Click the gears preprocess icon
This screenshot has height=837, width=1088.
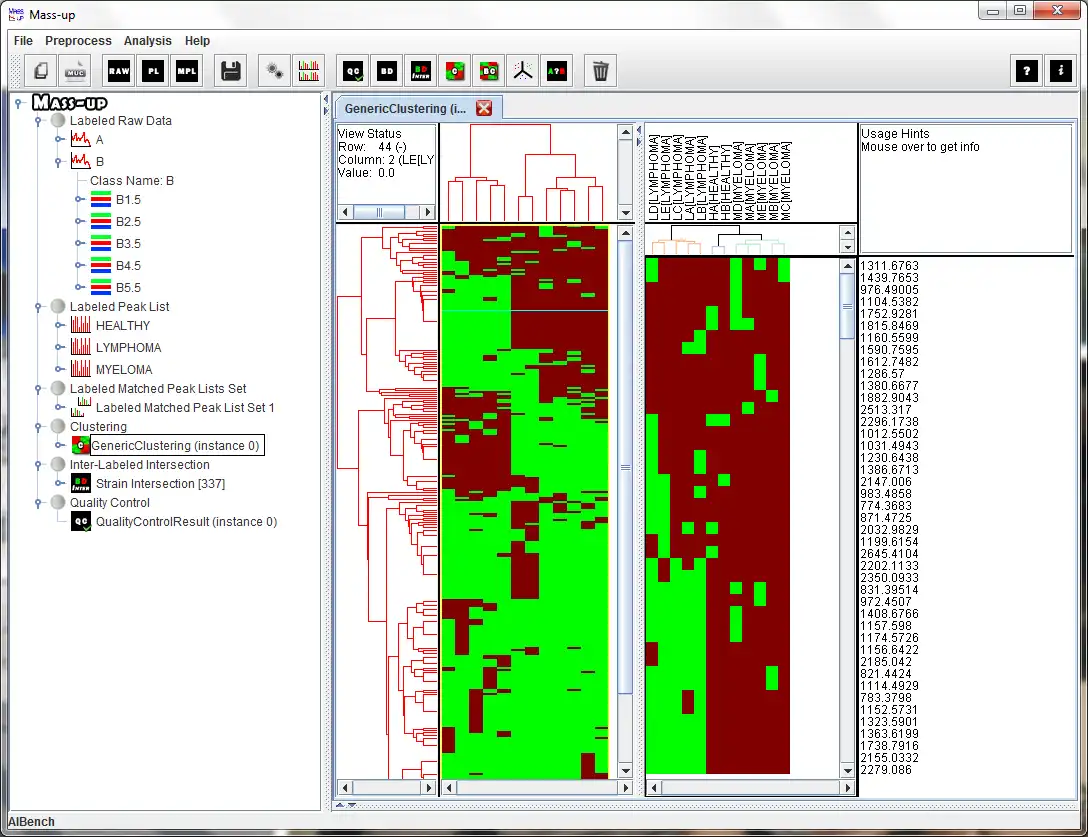275,71
